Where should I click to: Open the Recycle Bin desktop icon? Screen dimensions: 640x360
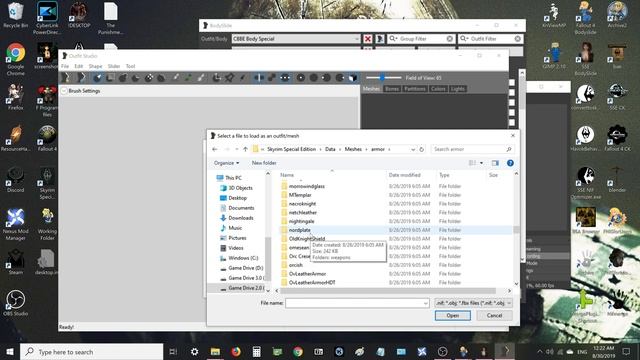[16, 16]
